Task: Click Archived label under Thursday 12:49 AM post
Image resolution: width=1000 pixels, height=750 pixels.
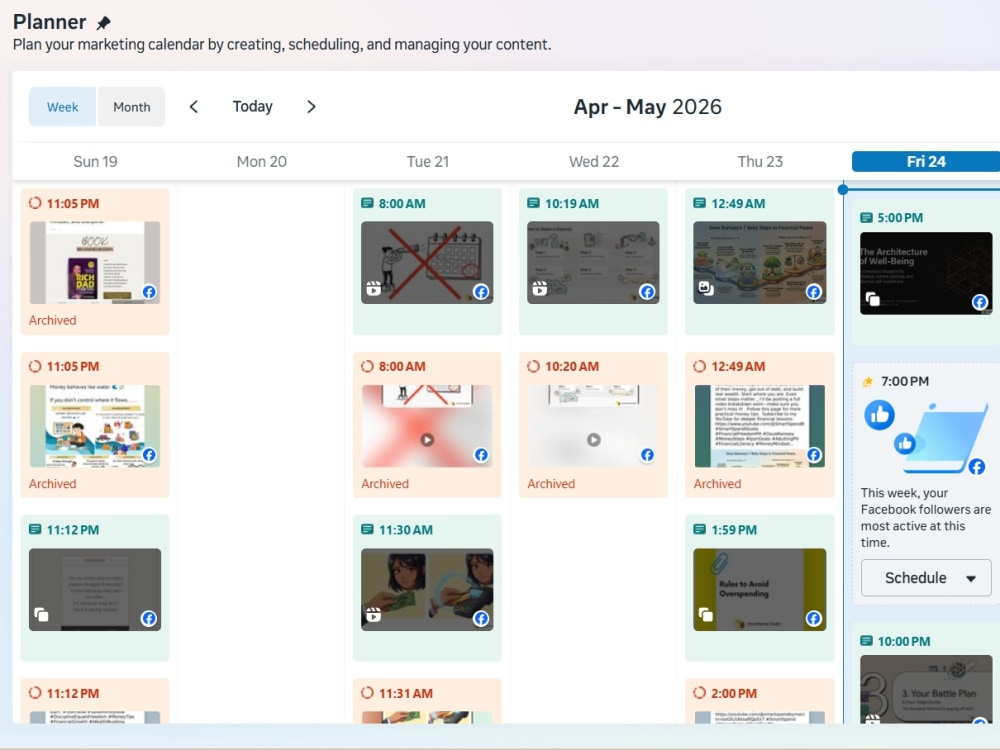Action: pyautogui.click(x=717, y=484)
